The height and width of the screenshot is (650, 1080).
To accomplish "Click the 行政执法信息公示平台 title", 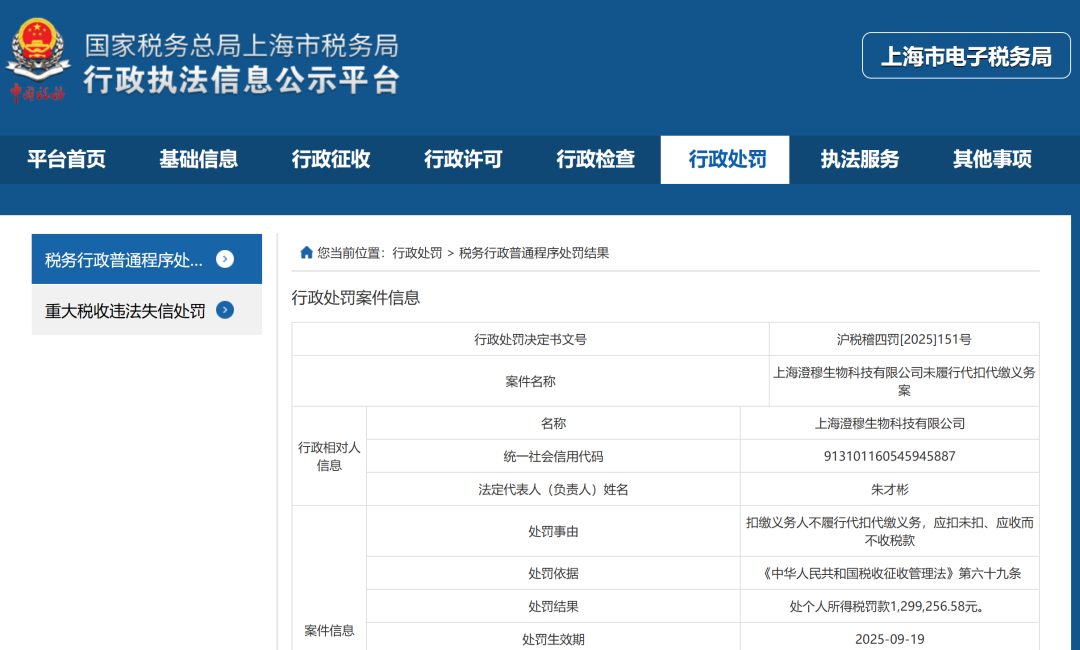I will [242, 80].
